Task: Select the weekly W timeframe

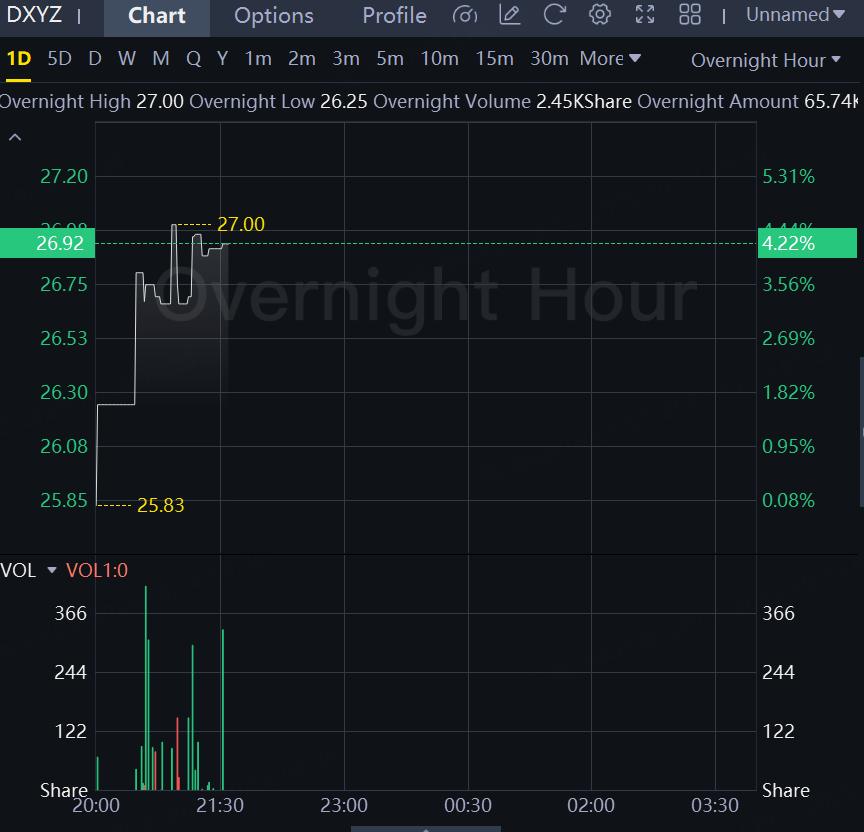Action: [x=126, y=59]
